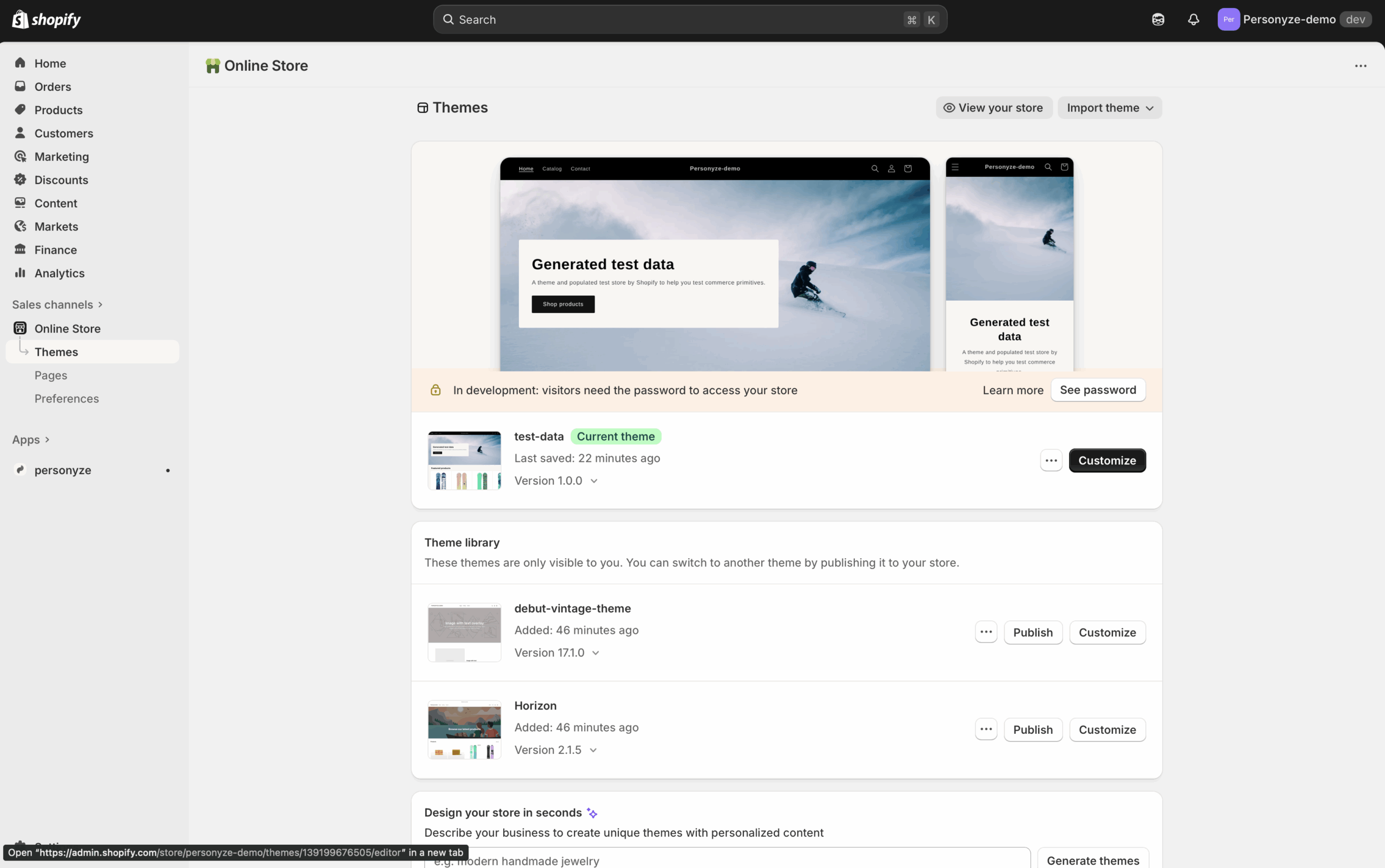
Task: Click the Current theme badge
Action: tap(615, 436)
